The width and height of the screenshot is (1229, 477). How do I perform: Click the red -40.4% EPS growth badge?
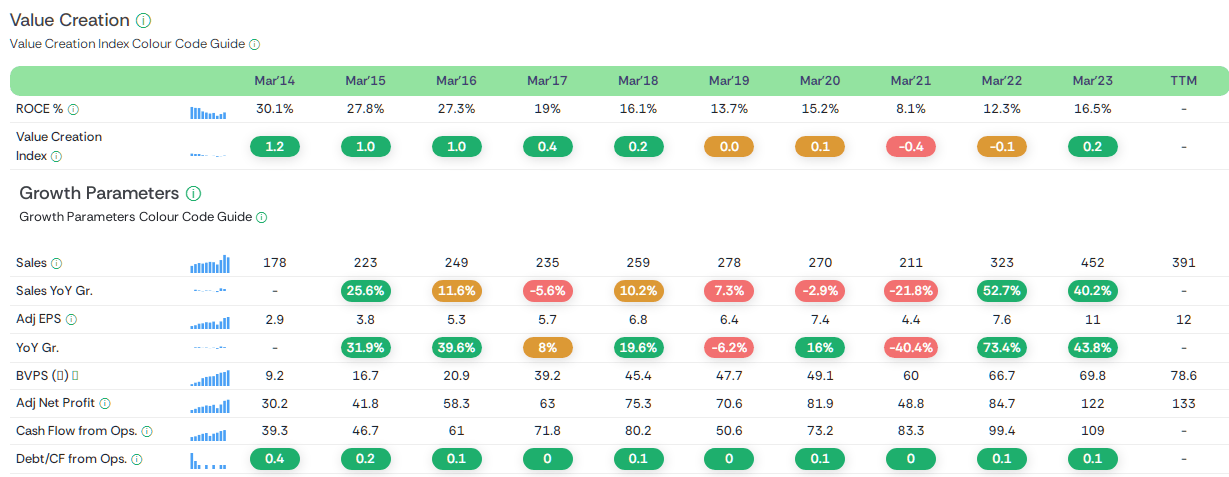910,347
